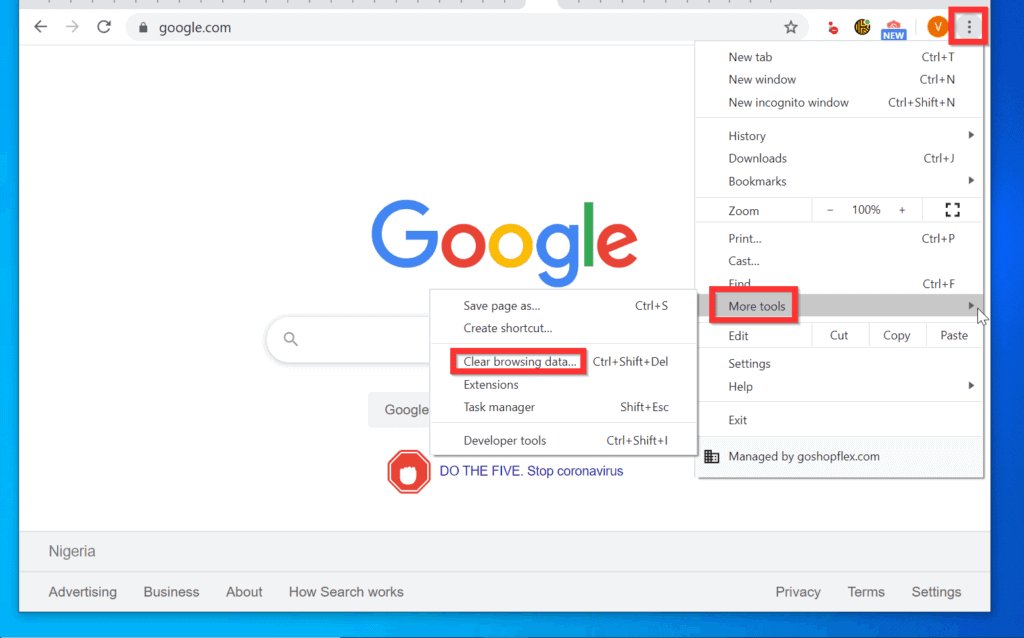Select Create shortcut... in submenu
The image size is (1024, 638).
564,328
